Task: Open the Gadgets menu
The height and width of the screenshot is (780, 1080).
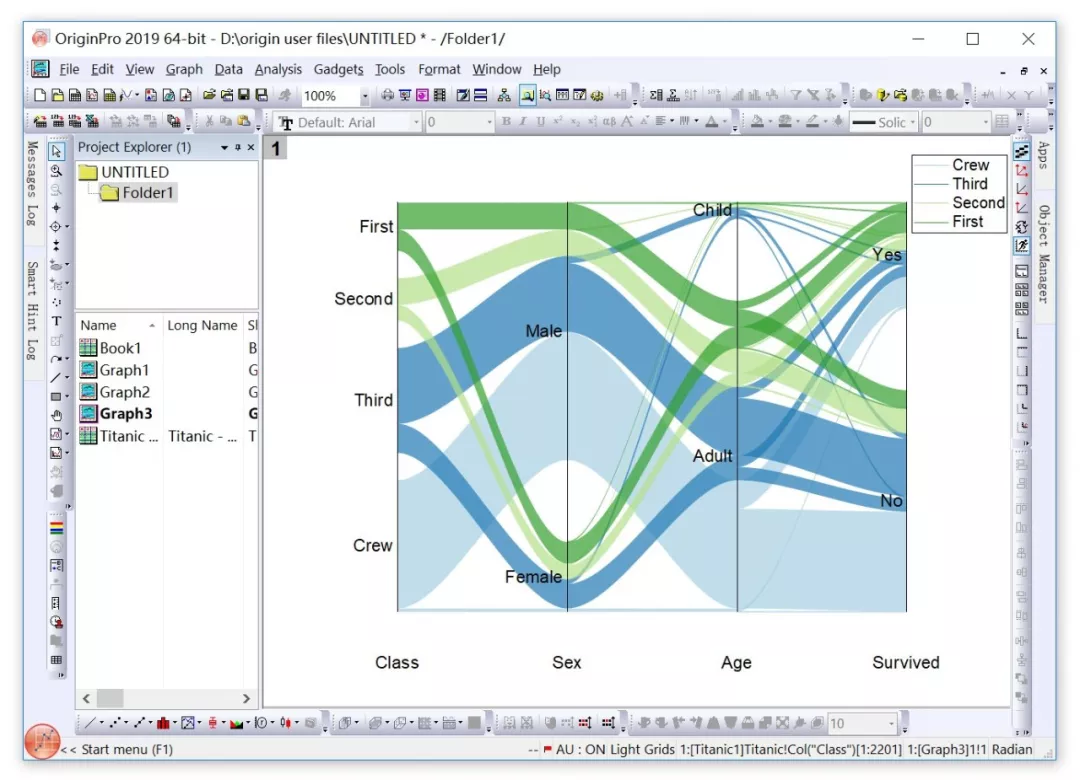Action: point(338,69)
